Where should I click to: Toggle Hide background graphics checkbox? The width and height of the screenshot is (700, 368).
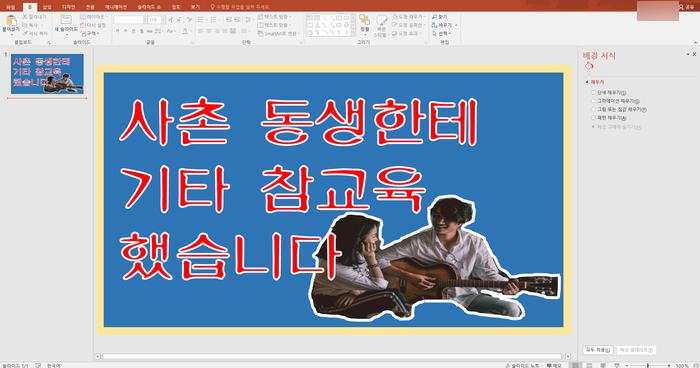point(593,127)
